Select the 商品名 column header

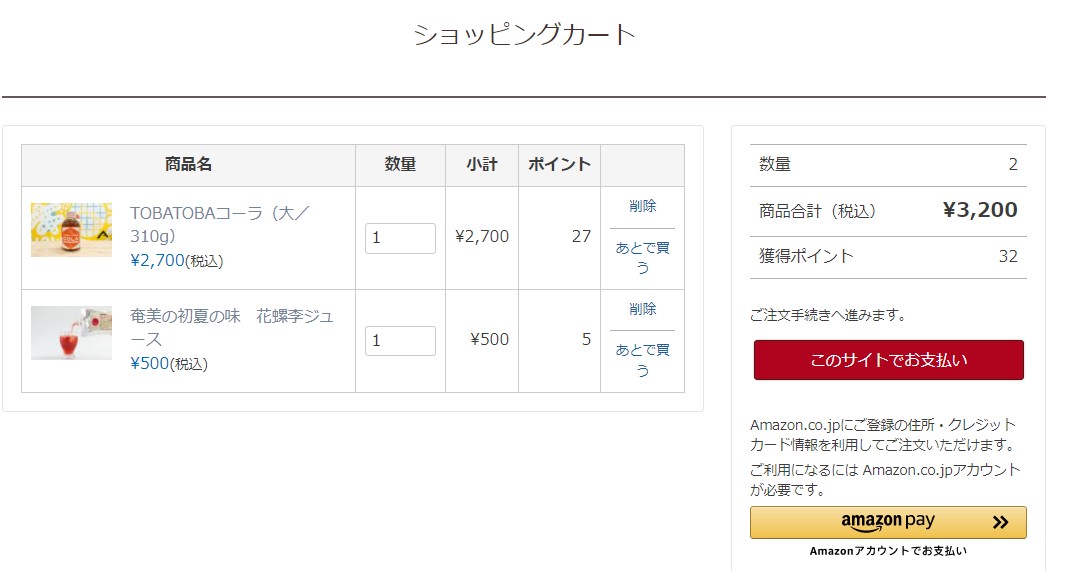click(x=188, y=165)
